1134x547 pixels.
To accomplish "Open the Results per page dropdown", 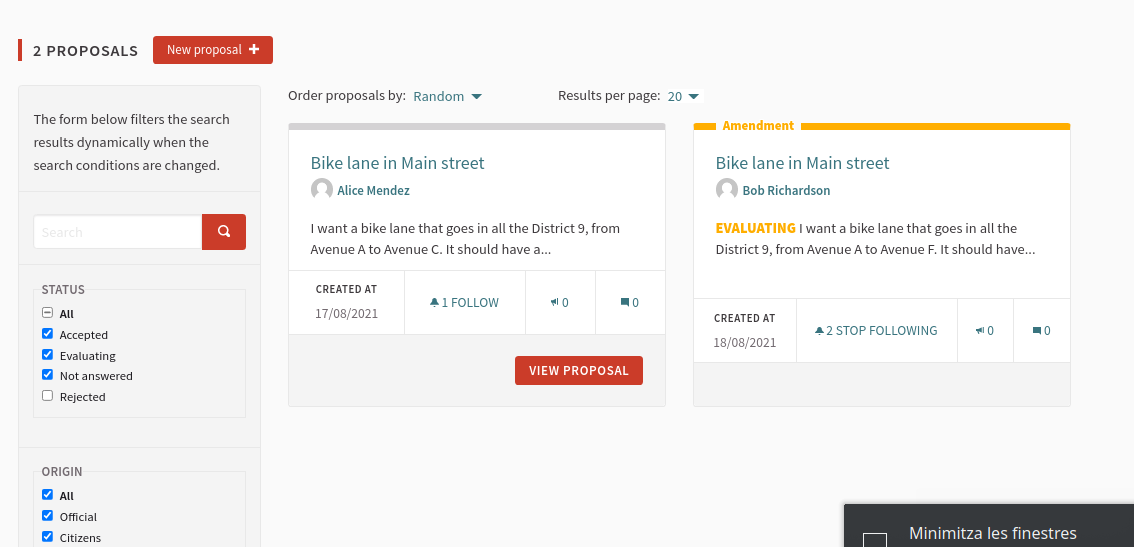I will click(x=683, y=96).
